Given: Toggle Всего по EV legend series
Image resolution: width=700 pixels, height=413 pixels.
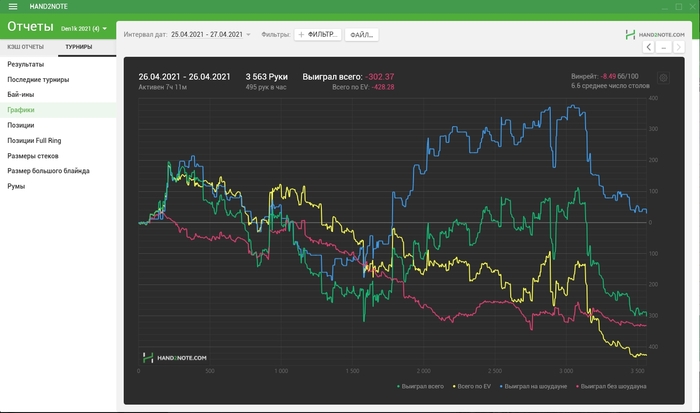Looking at the screenshot, I should pyautogui.click(x=472, y=386).
